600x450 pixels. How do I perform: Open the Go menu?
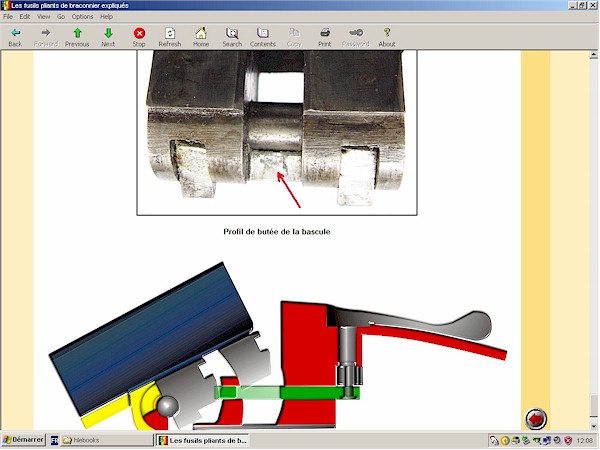pos(61,16)
